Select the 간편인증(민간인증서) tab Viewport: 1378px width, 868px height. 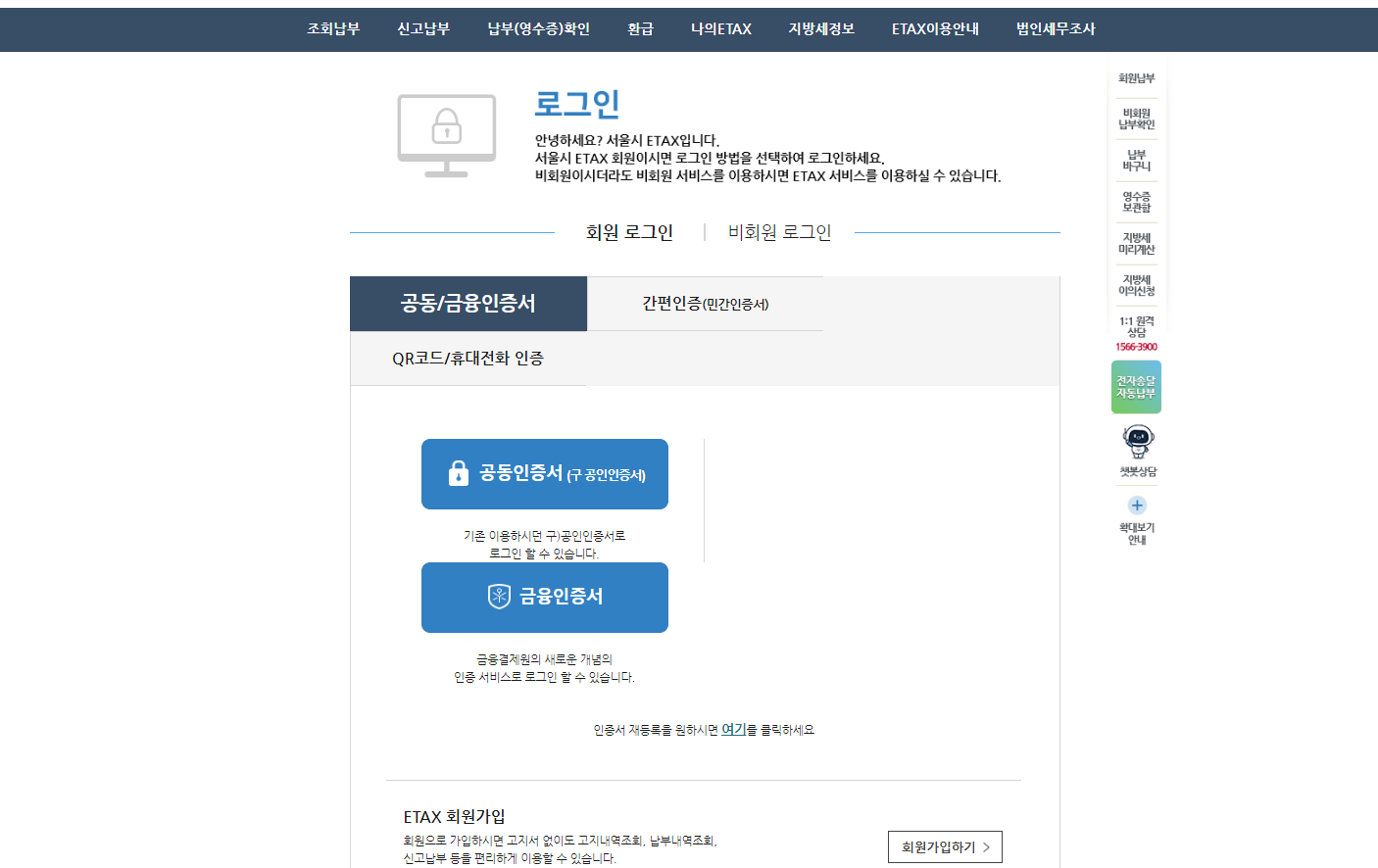(x=706, y=304)
